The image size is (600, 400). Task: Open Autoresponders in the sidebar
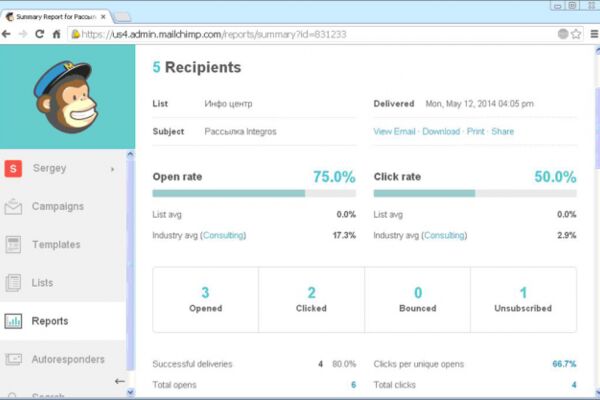click(x=68, y=359)
